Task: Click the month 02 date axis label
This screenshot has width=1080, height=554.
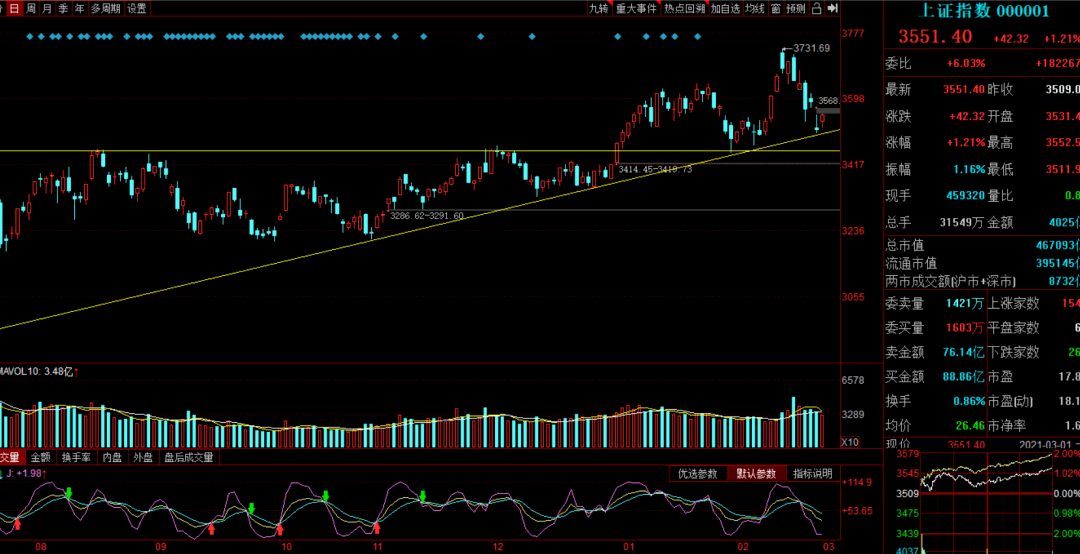Action: click(x=742, y=546)
